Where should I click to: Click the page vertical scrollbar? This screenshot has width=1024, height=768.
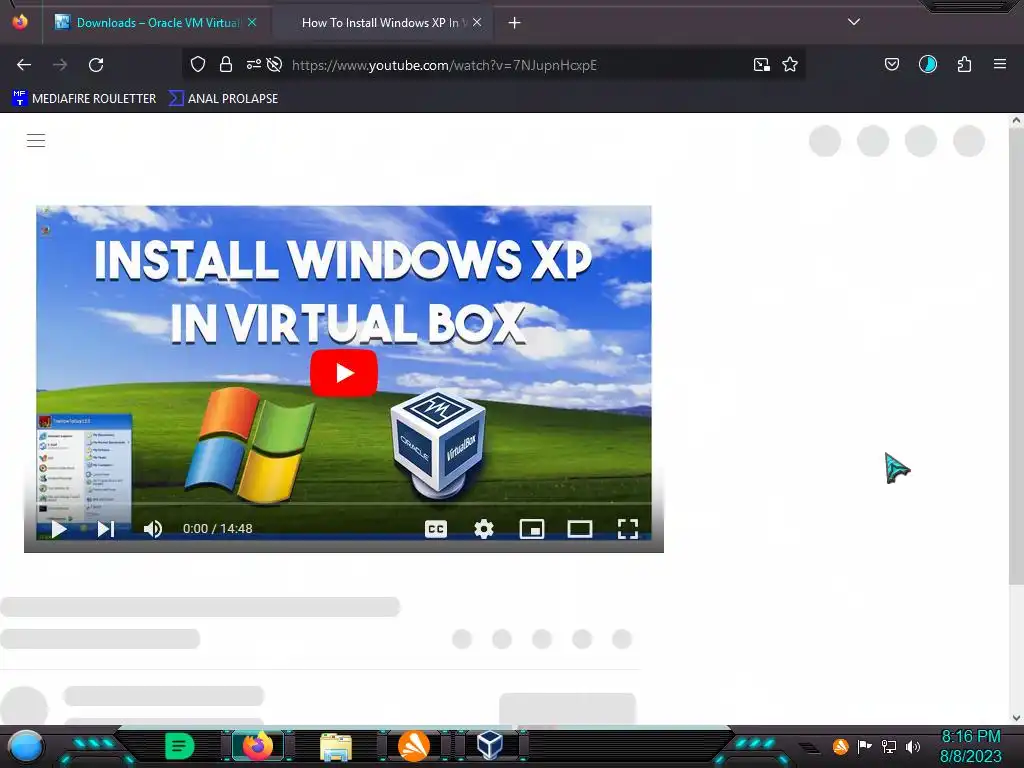click(x=1016, y=356)
